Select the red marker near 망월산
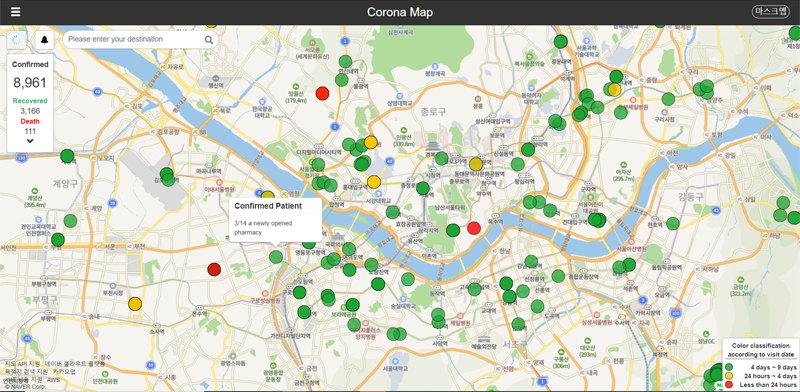800x392 pixels. (x=322, y=93)
